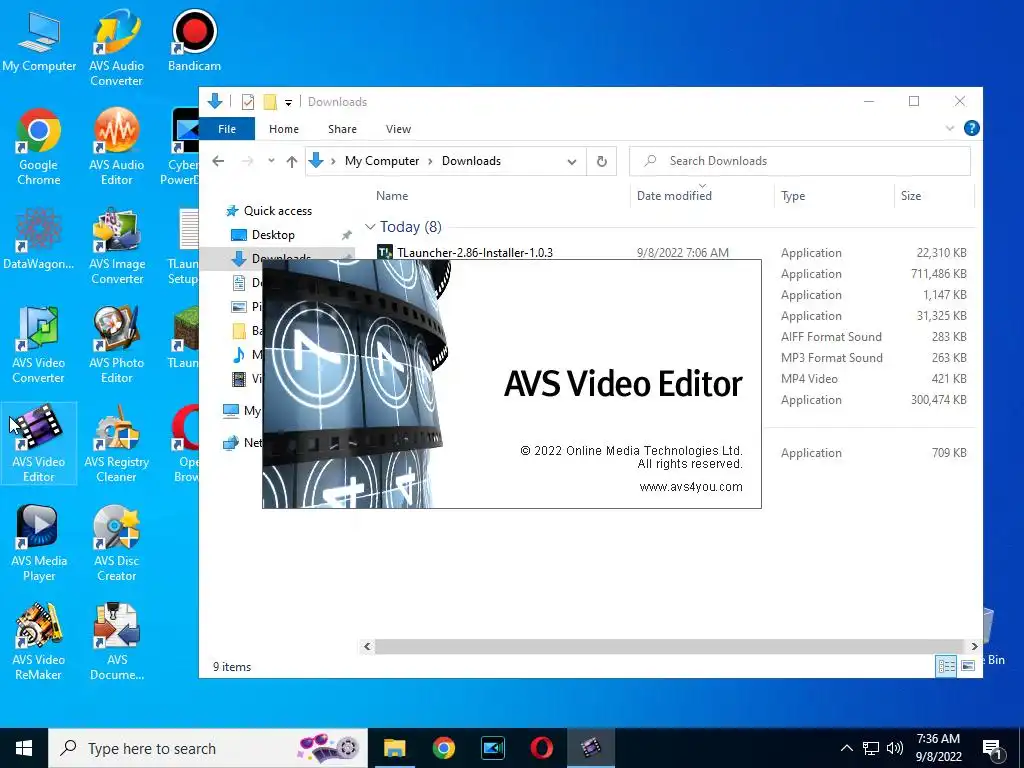Open taskbar clock and date
1024x768 pixels.
click(x=938, y=748)
